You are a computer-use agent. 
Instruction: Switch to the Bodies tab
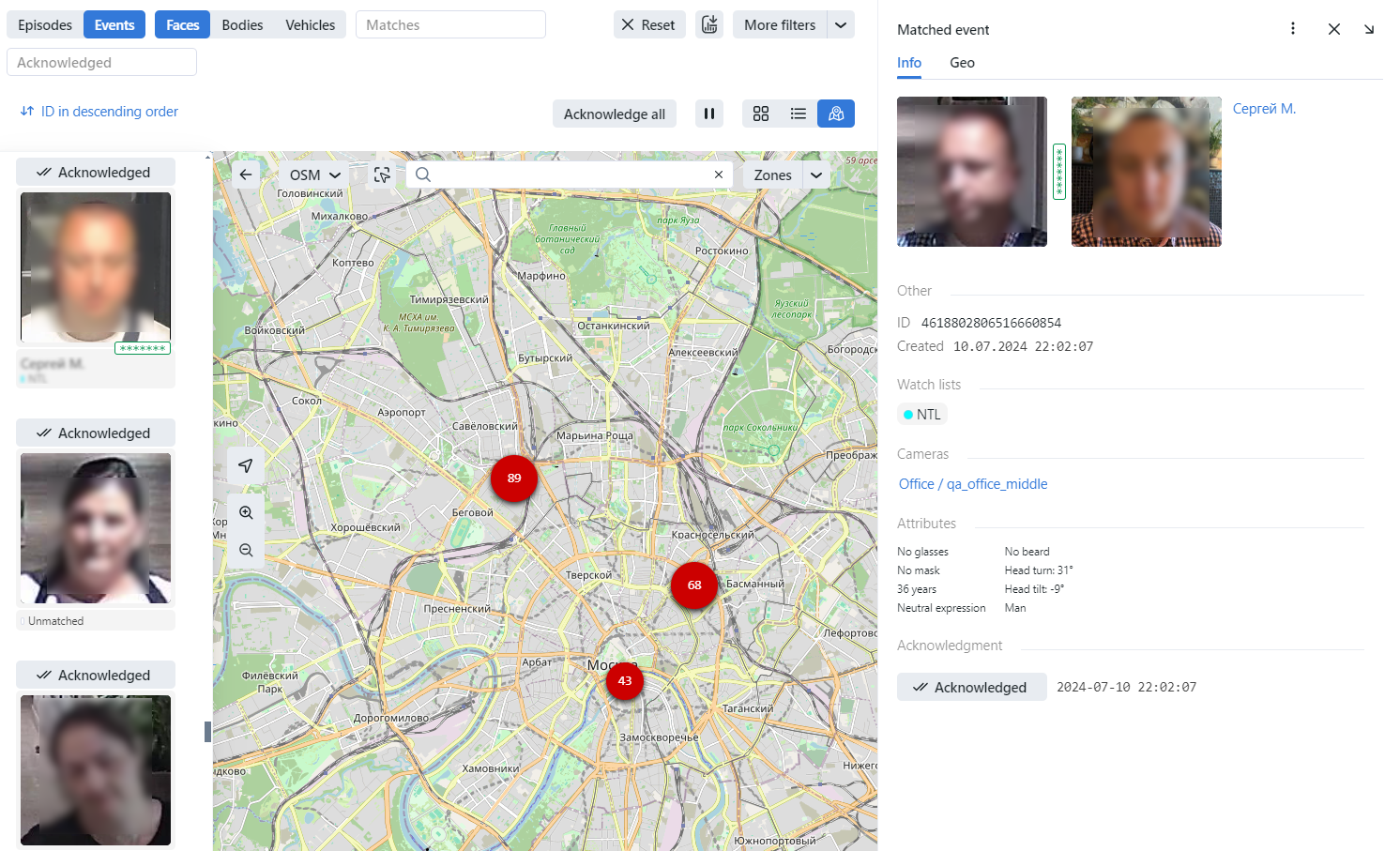(x=242, y=24)
